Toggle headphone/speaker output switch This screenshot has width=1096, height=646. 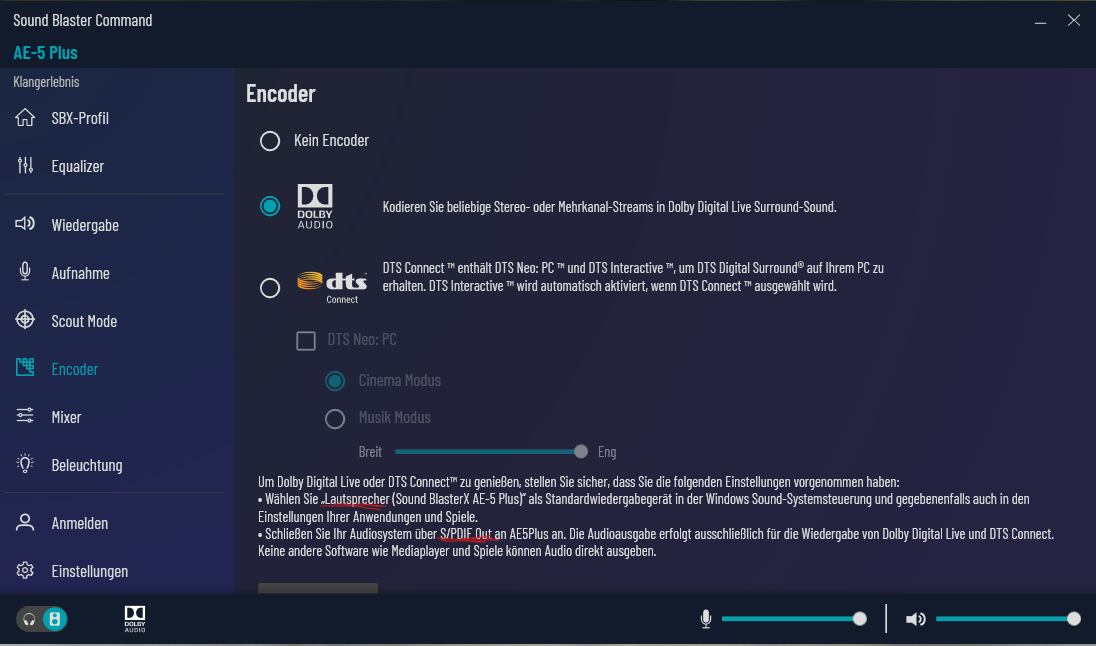point(42,619)
